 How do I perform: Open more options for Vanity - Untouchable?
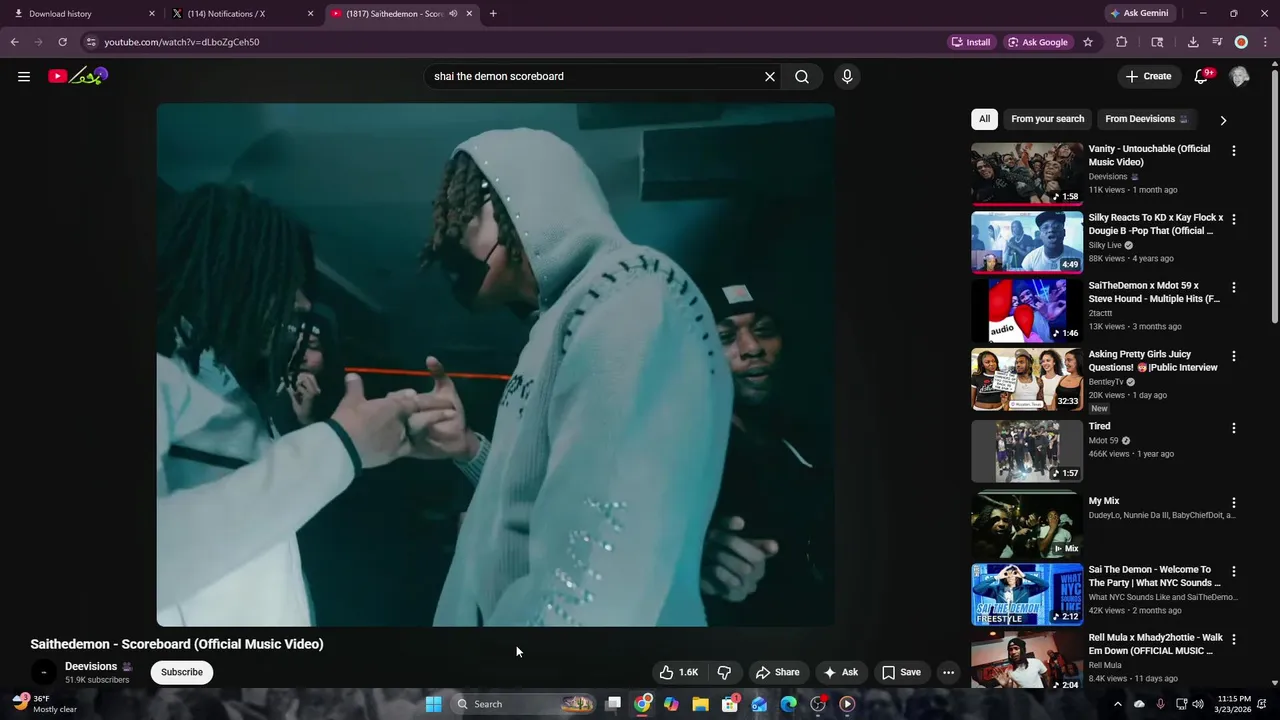click(1233, 151)
